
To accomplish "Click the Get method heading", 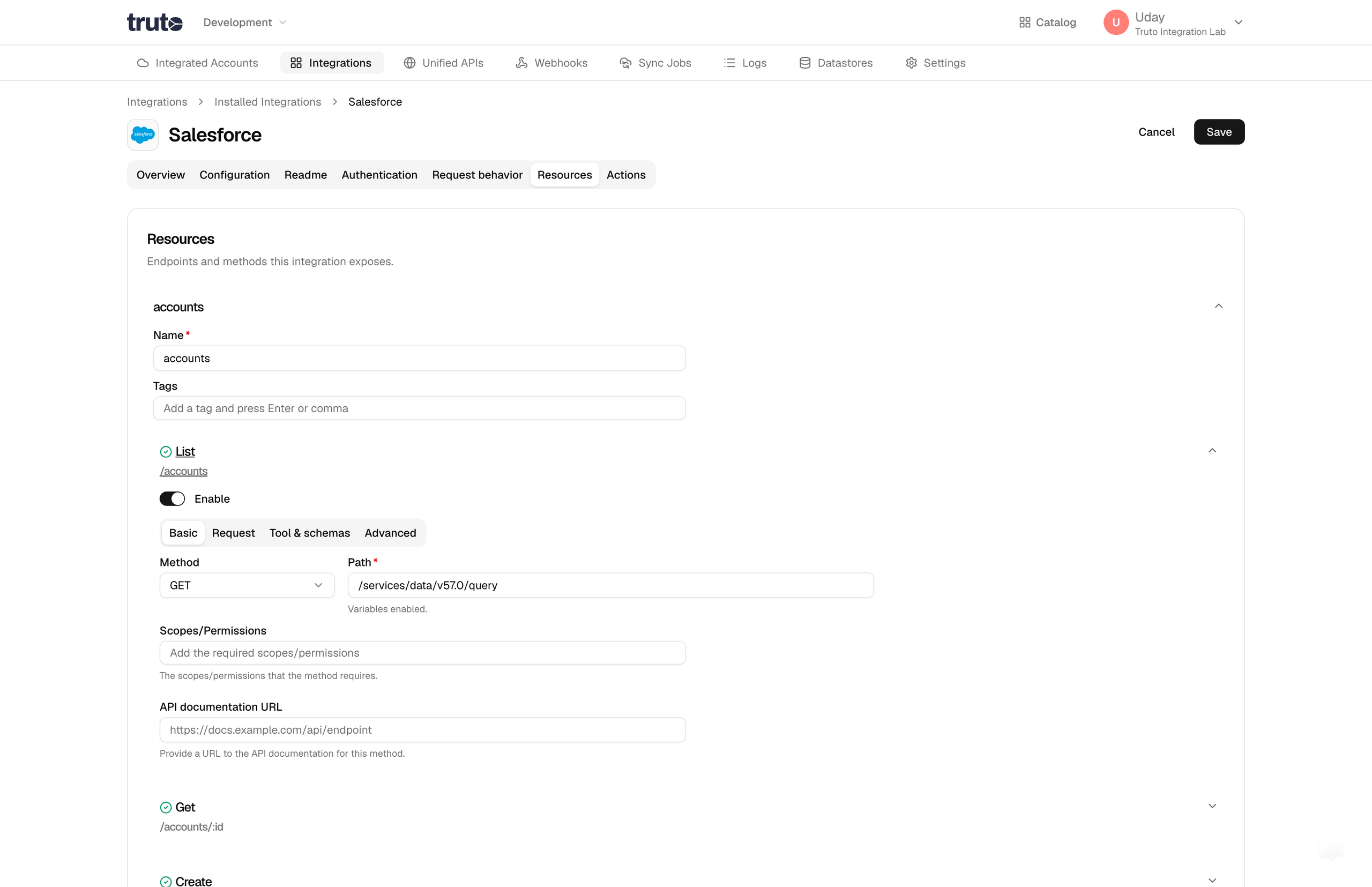I will click(185, 807).
